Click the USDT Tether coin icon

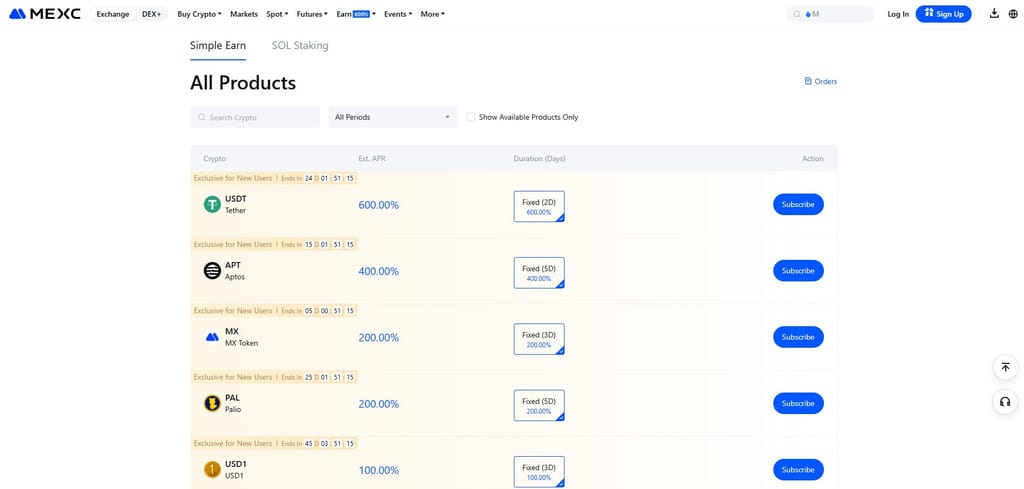(212, 204)
